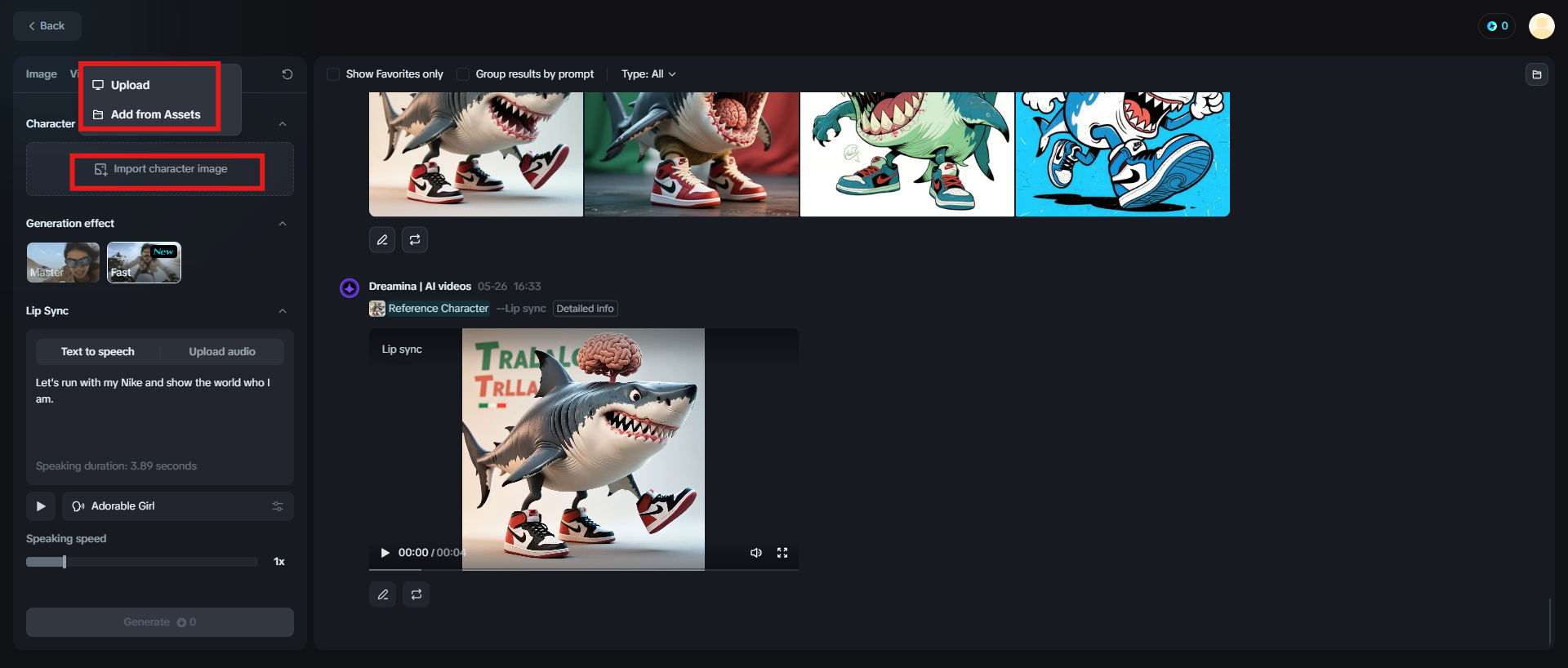Click Import character image
The height and width of the screenshot is (668, 1568).
pyautogui.click(x=160, y=169)
